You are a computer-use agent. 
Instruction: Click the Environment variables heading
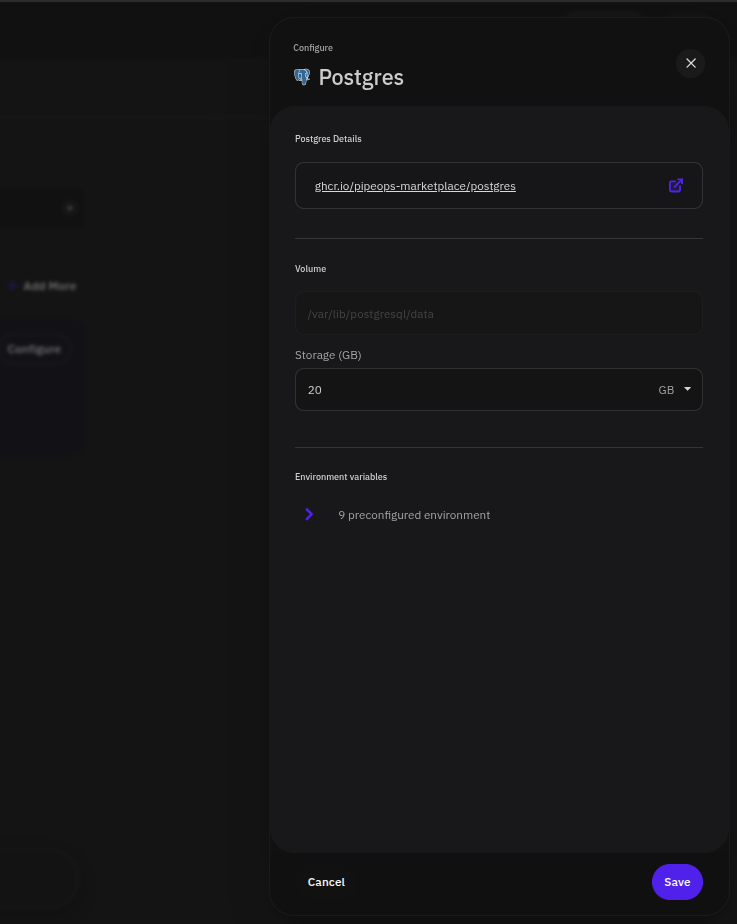tap(341, 477)
